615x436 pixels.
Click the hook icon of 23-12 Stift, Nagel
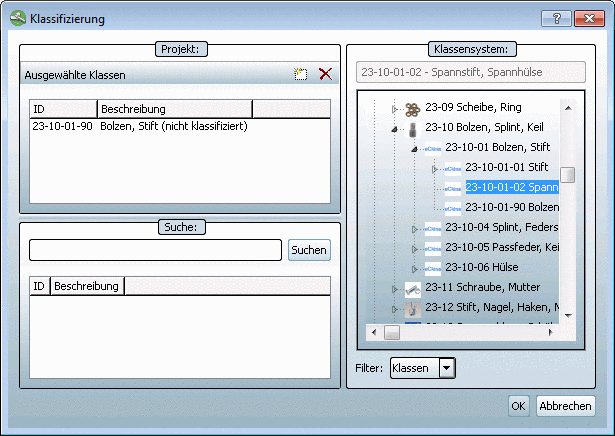(413, 310)
